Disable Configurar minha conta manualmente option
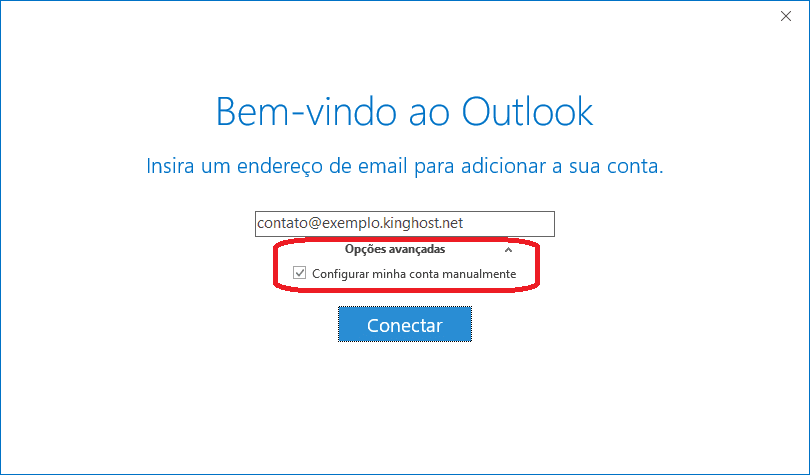Viewport: 810px width, 475px height. 300,273
